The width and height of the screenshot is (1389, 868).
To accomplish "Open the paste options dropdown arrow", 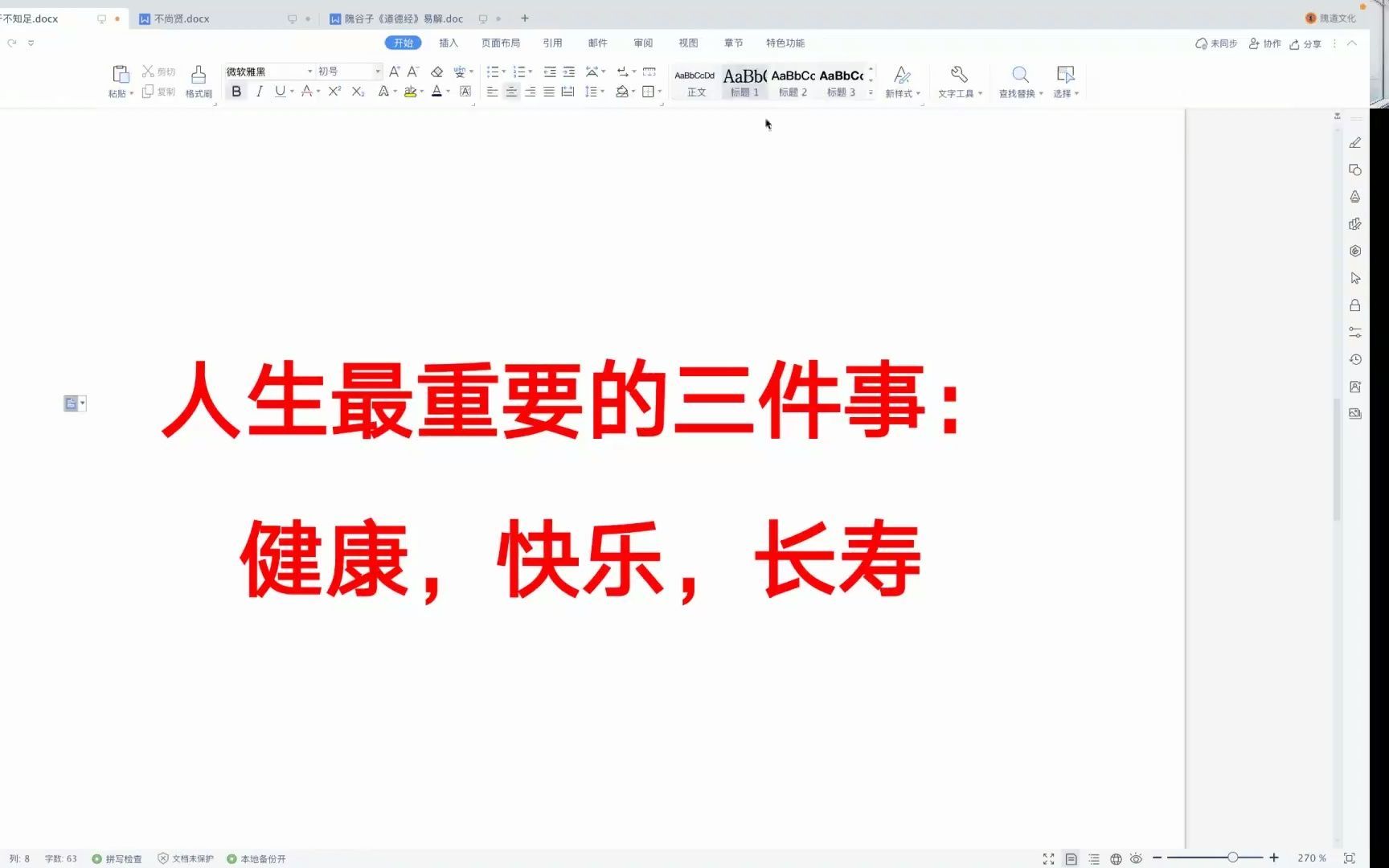I will pyautogui.click(x=132, y=94).
